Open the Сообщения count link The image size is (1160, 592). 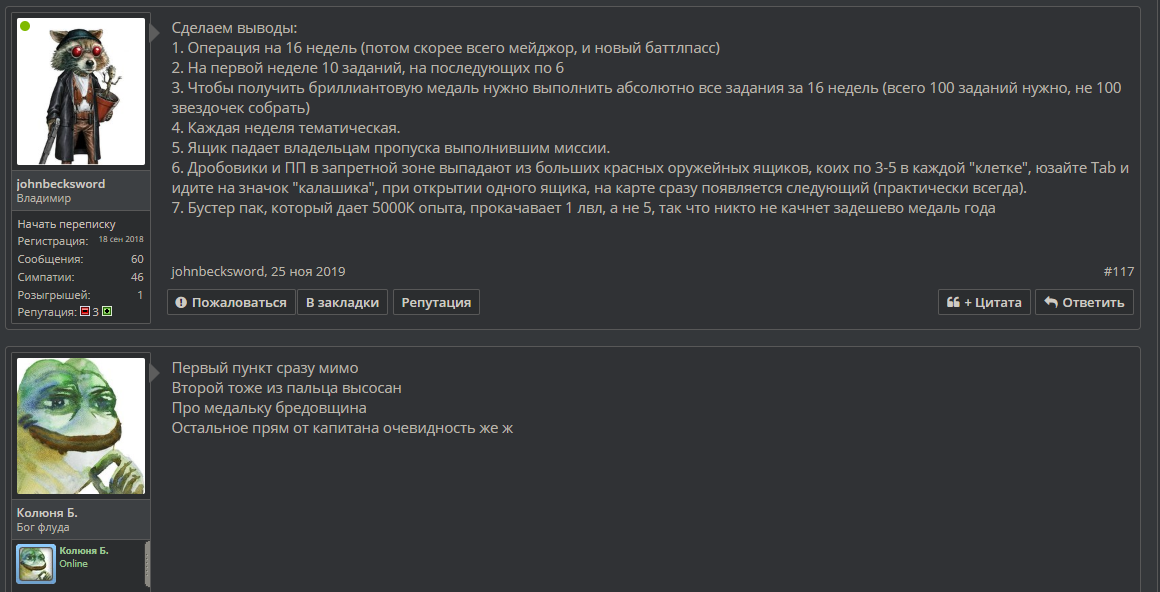[137, 259]
